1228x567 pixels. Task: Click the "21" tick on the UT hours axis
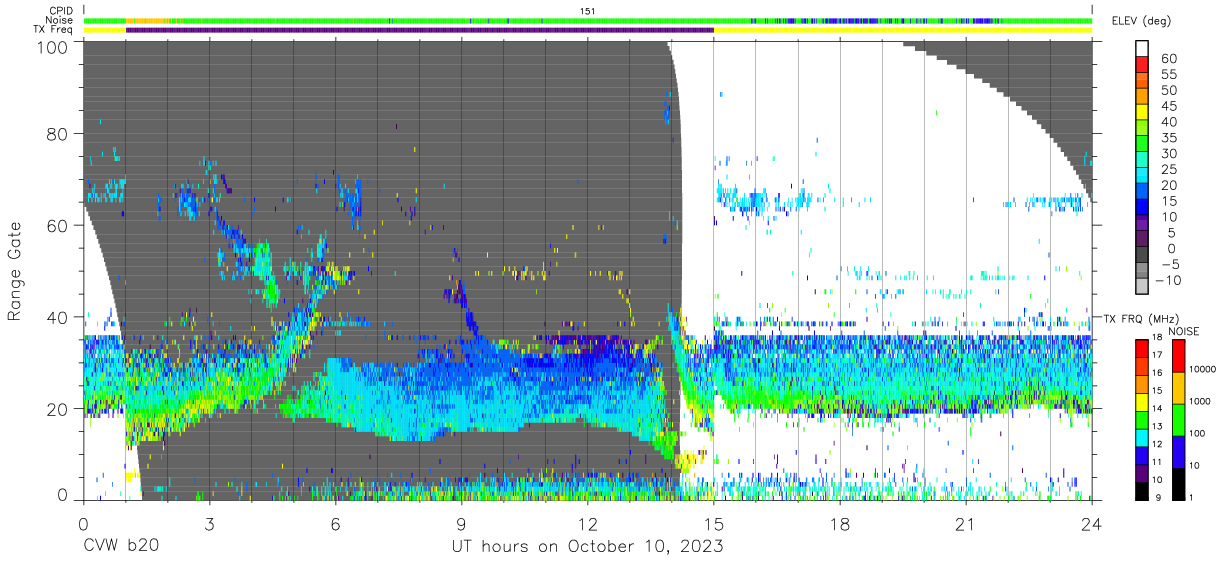[x=966, y=524]
